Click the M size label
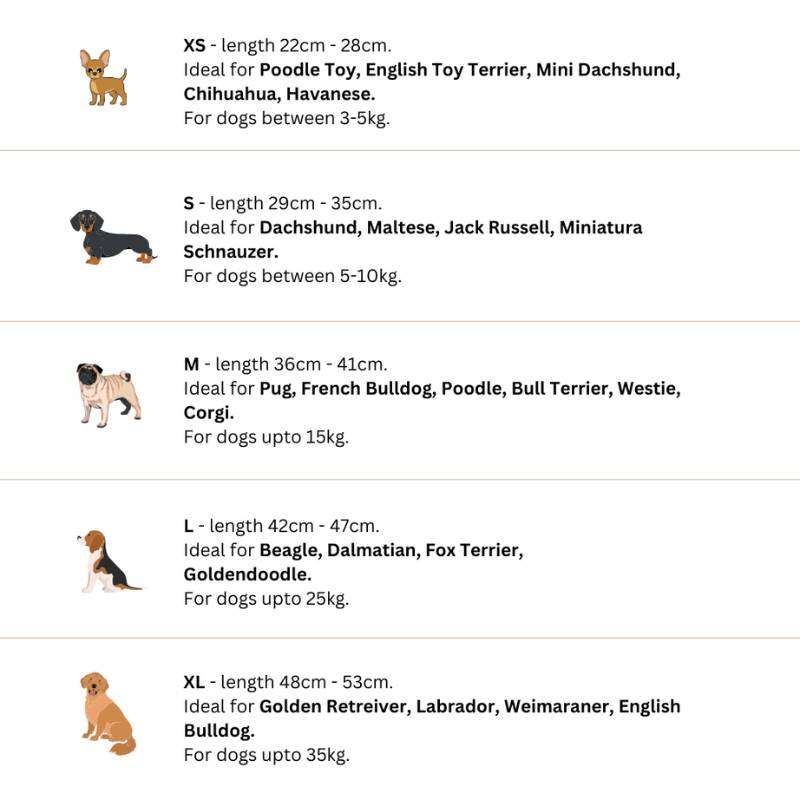 tap(191, 364)
